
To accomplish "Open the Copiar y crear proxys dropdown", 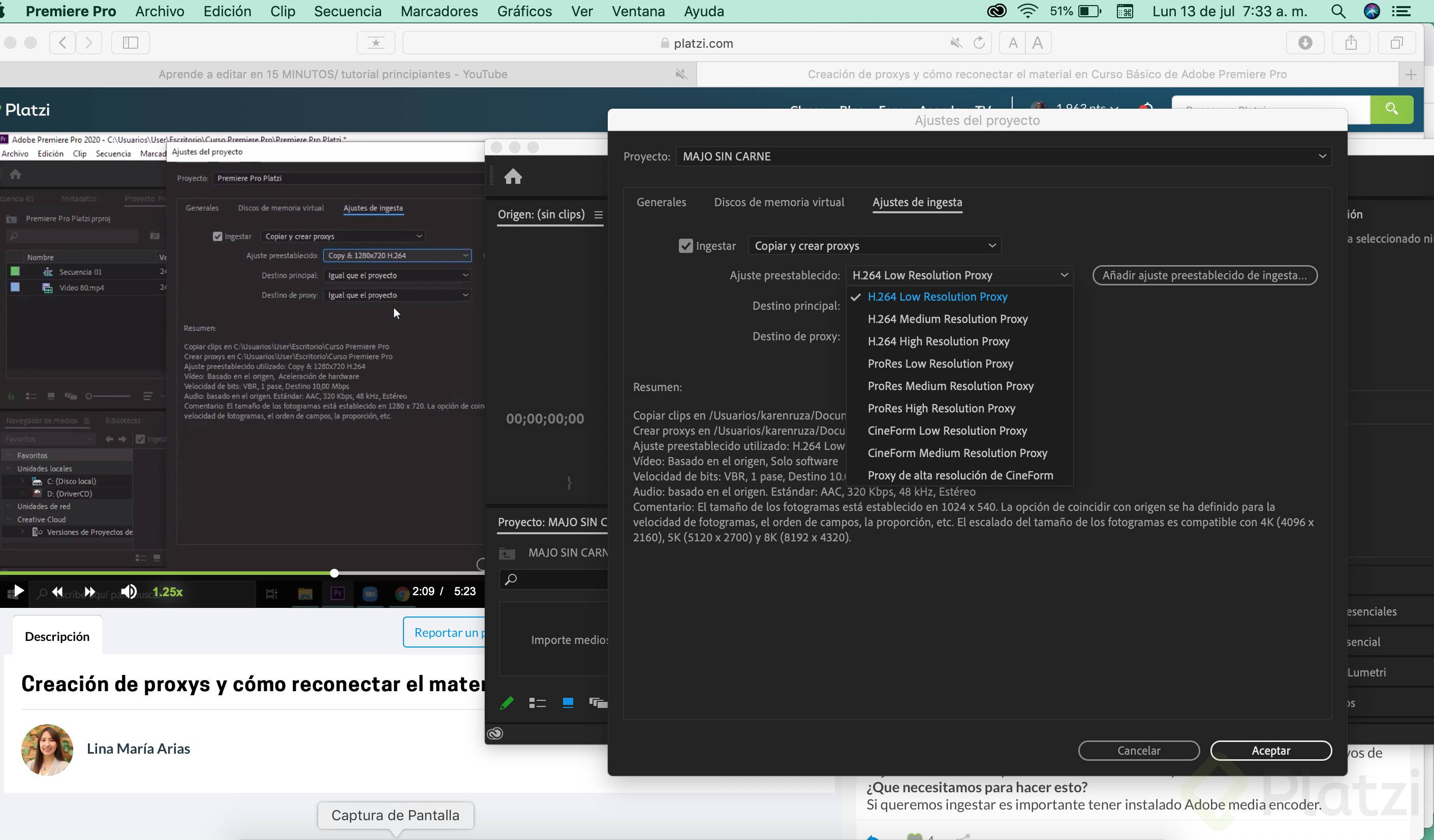I will click(875, 246).
